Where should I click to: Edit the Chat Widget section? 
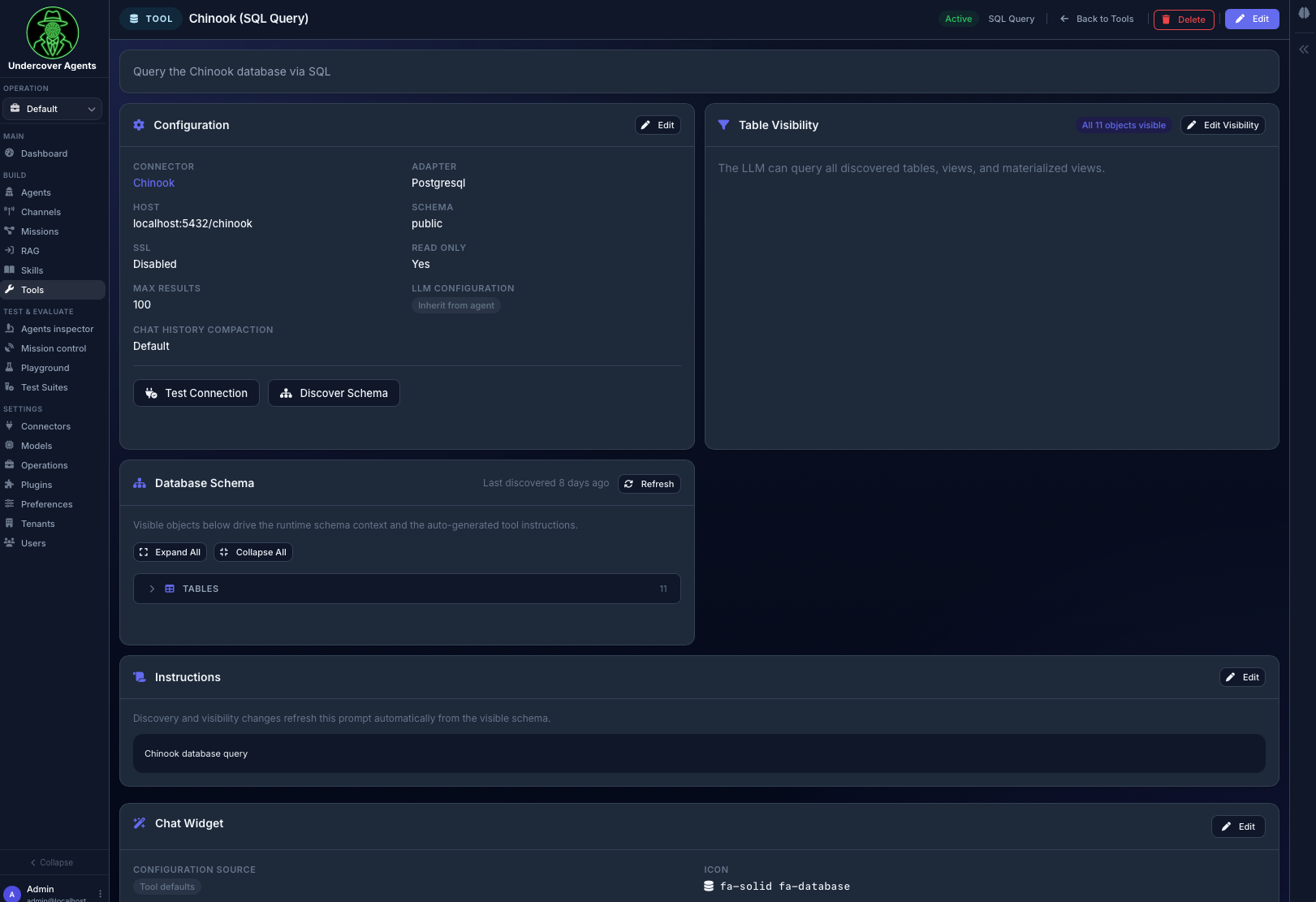(1238, 826)
